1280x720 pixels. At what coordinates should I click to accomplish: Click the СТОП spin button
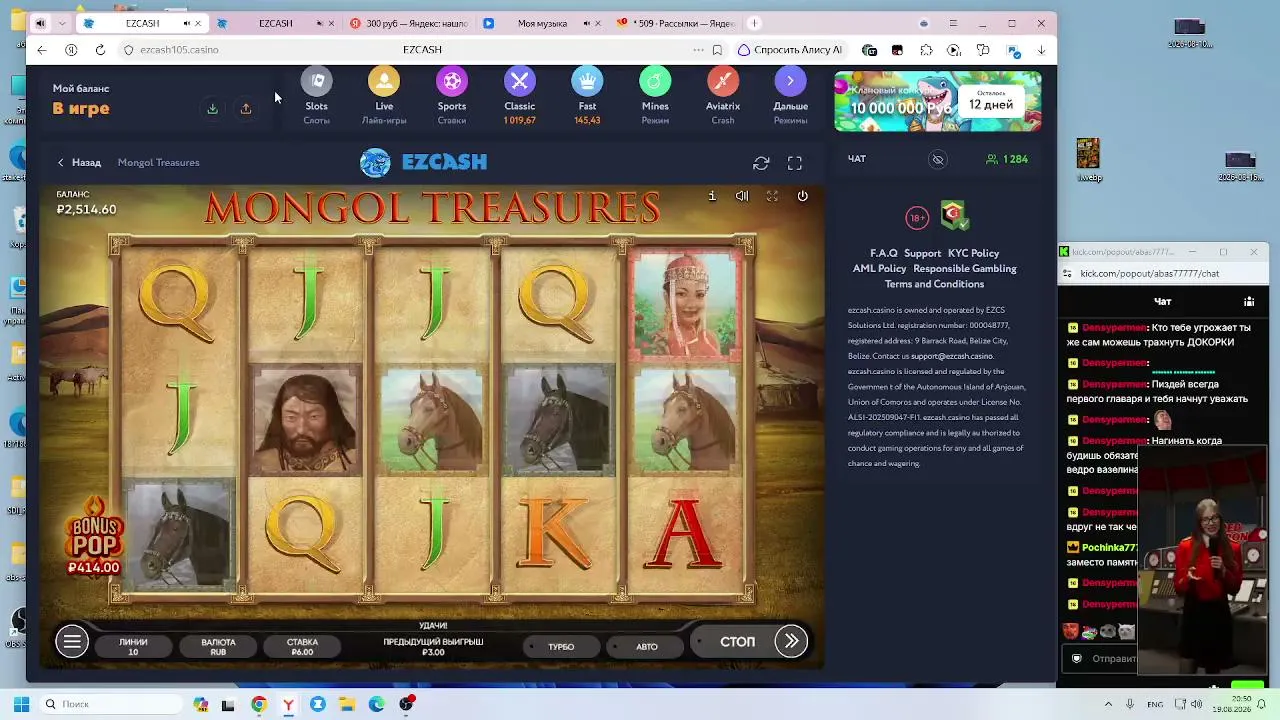coord(738,642)
